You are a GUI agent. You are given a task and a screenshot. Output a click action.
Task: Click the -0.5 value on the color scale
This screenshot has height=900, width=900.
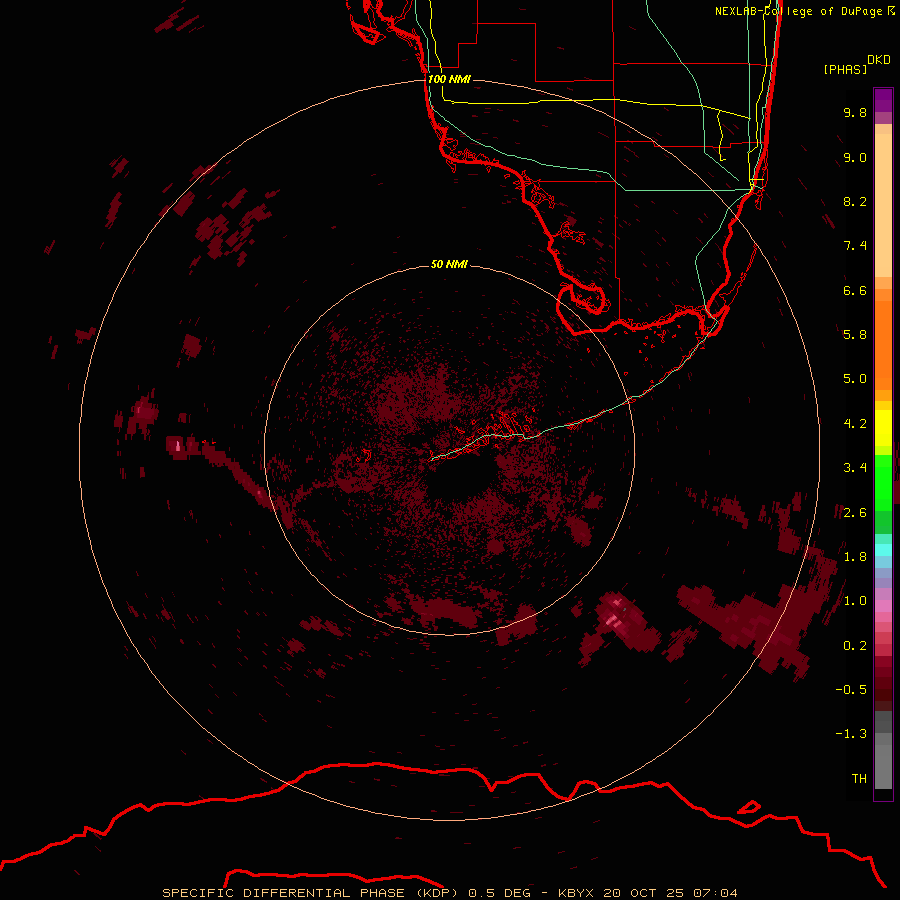(x=851, y=690)
